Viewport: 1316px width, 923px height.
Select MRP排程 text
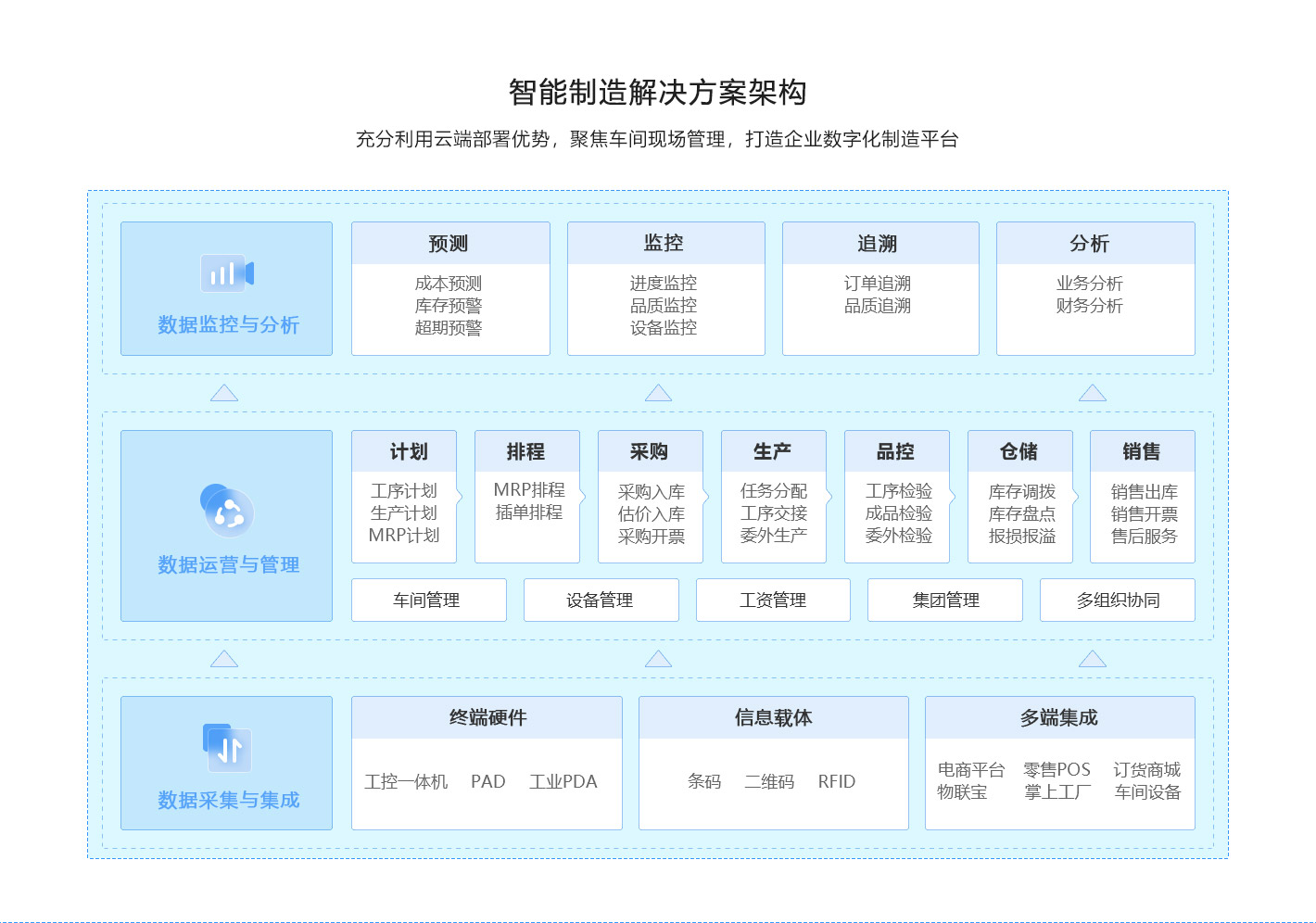coord(529,490)
